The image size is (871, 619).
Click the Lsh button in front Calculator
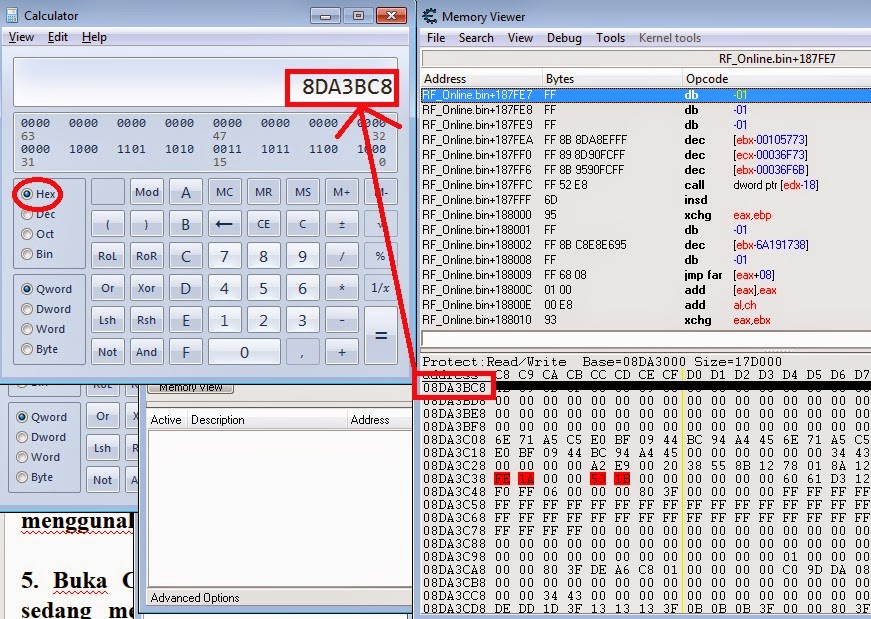(x=107, y=320)
